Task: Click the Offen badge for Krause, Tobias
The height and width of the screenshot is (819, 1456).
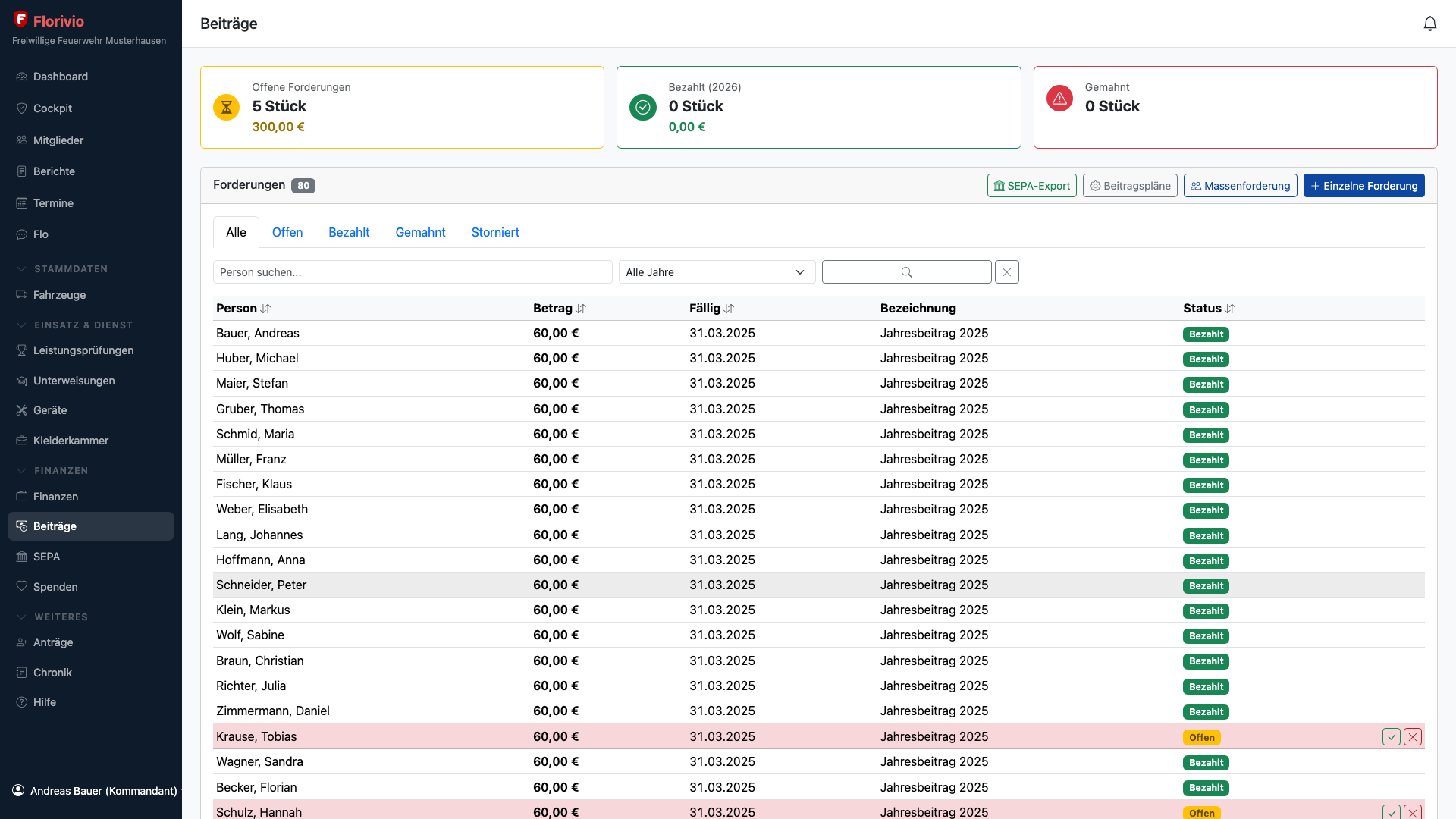Action: [1201, 737]
